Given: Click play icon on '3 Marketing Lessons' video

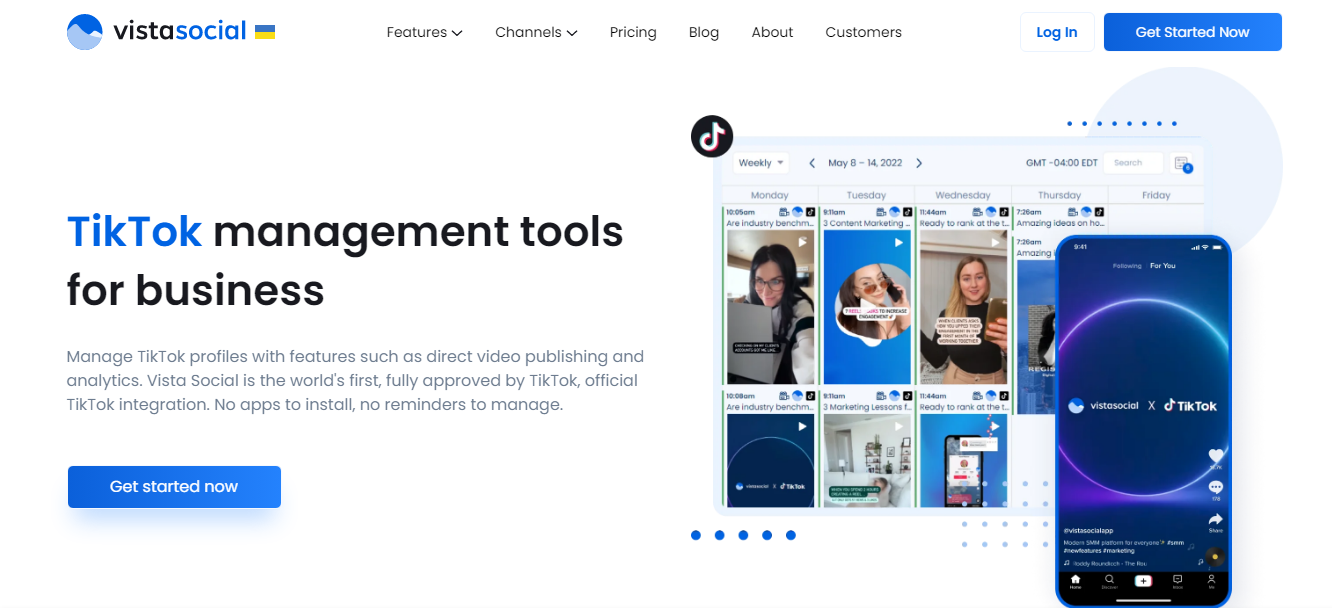Looking at the screenshot, I should pyautogui.click(x=898, y=426).
